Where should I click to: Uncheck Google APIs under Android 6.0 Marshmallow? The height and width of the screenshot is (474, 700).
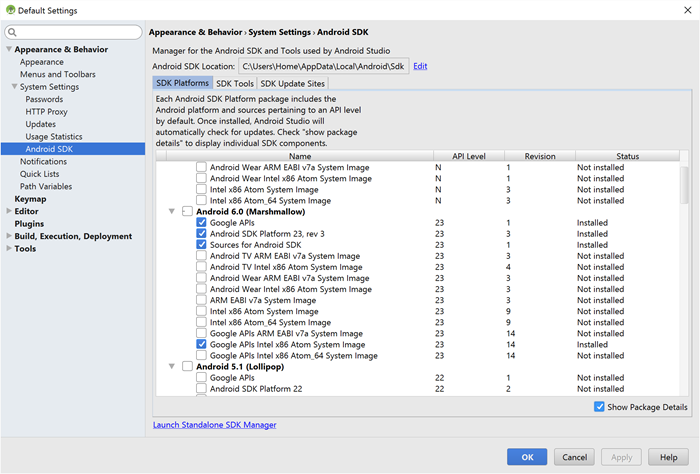(201, 222)
